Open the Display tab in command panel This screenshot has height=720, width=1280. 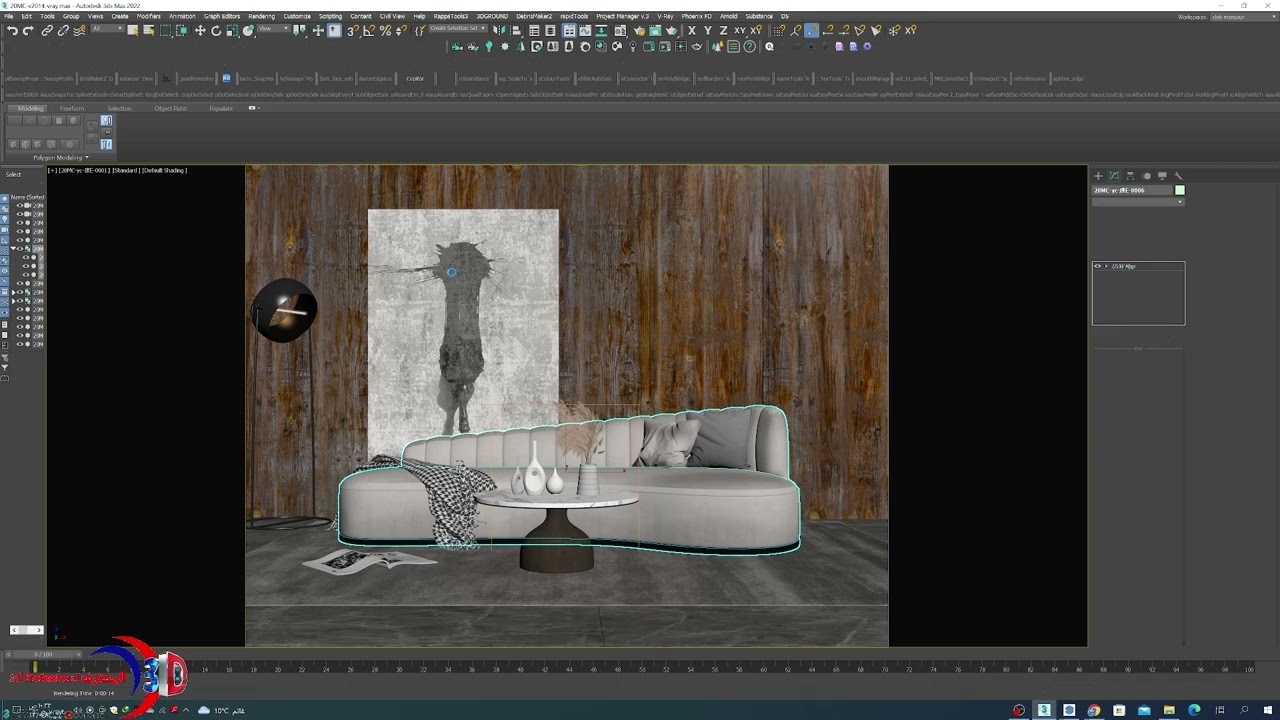1162,176
